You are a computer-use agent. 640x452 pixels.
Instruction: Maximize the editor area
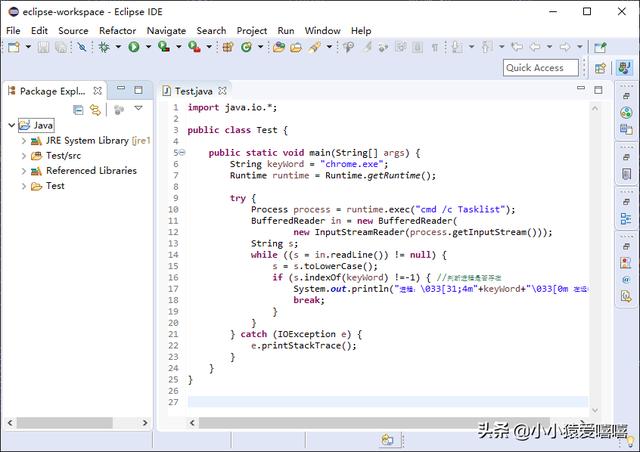598,90
